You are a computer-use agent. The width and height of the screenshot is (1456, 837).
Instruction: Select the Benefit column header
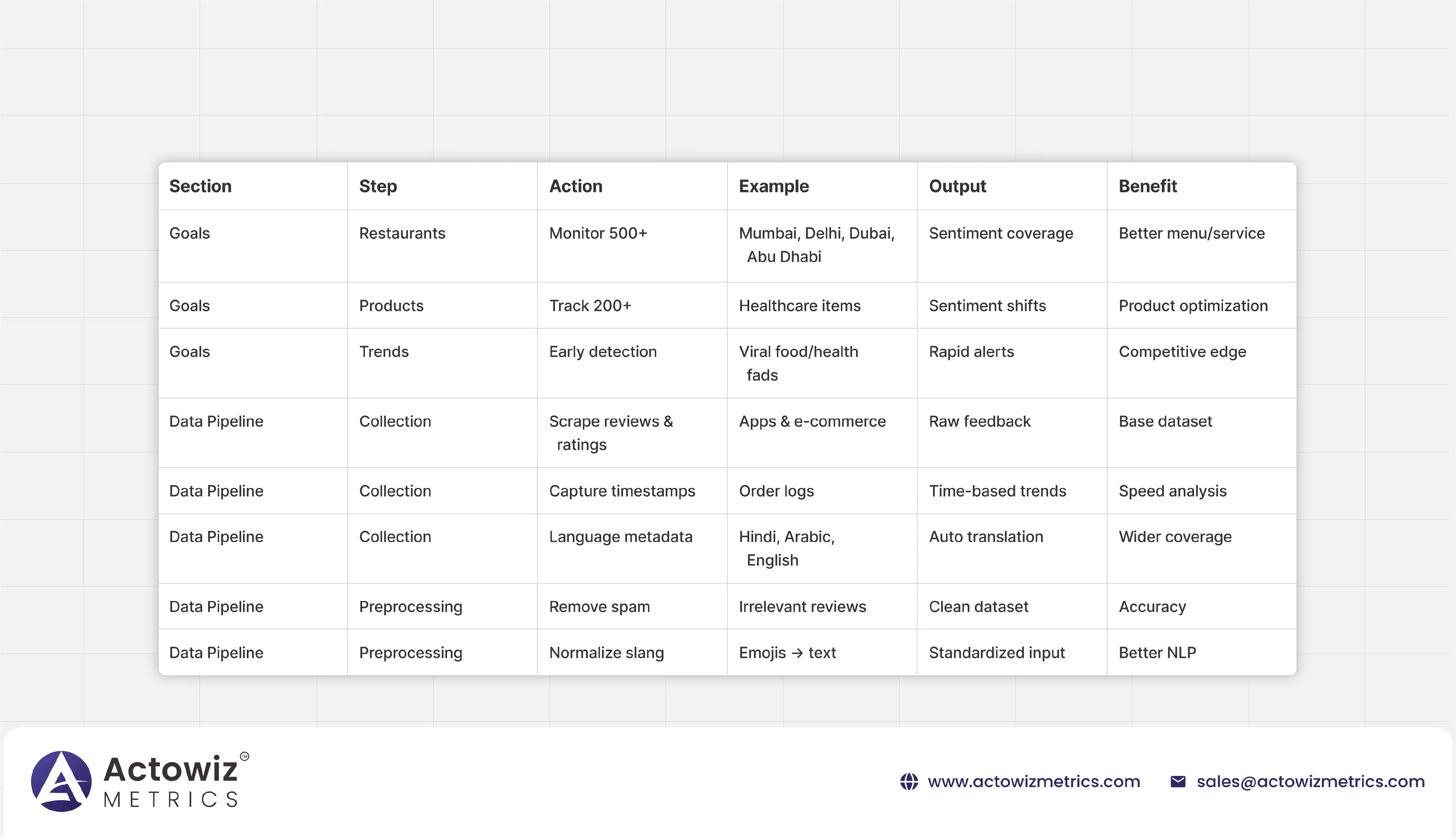(1147, 186)
